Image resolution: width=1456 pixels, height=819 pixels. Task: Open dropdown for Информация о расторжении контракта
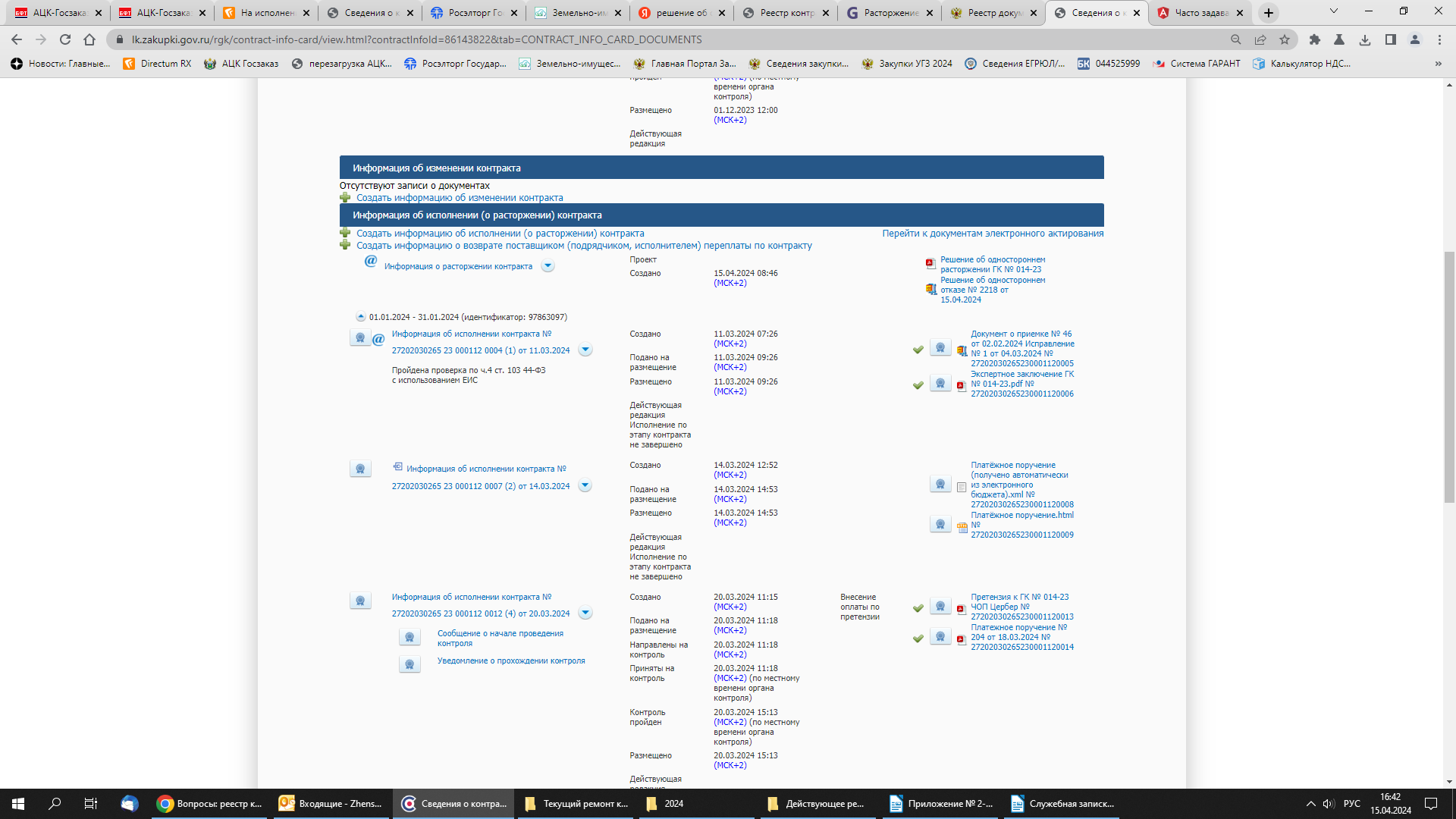pyautogui.click(x=548, y=266)
